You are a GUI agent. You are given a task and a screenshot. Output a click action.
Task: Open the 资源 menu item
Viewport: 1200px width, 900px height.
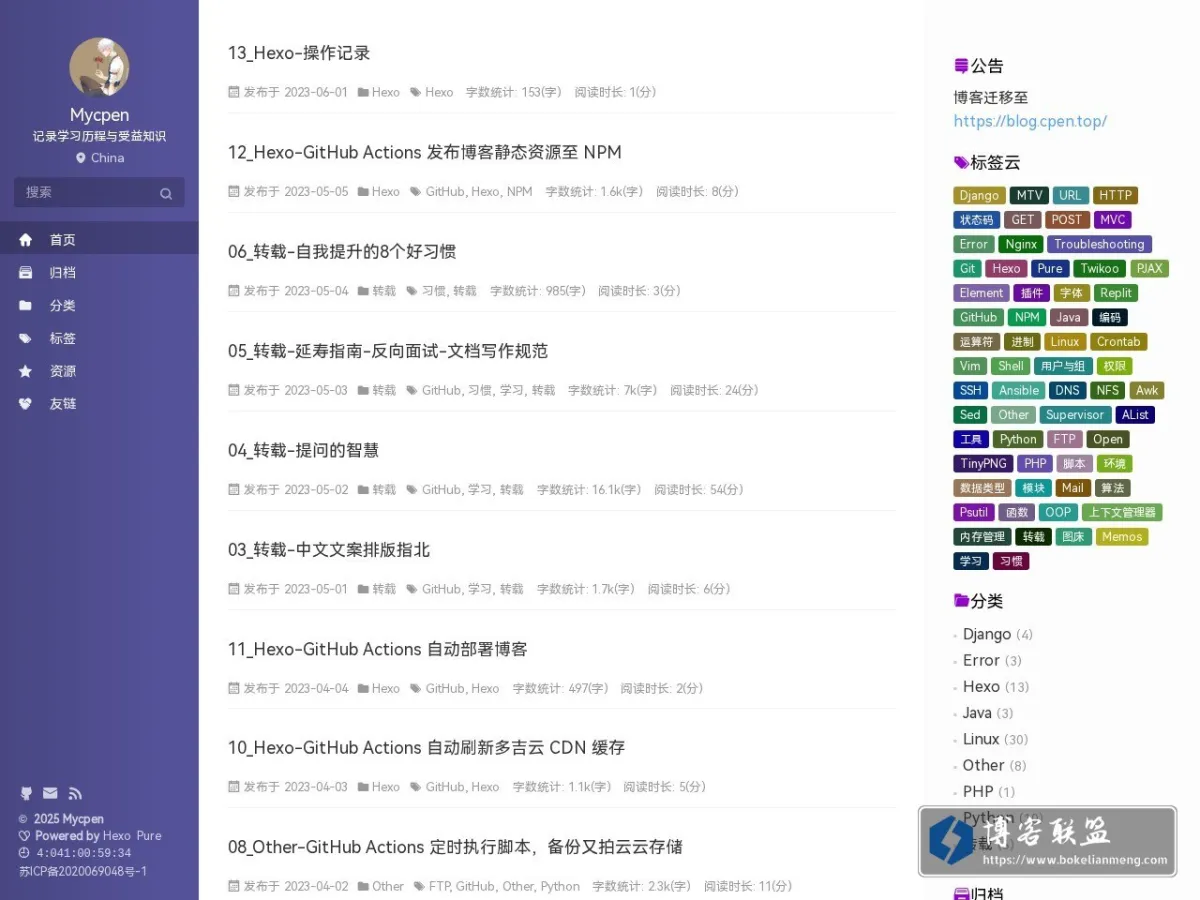pos(99,371)
